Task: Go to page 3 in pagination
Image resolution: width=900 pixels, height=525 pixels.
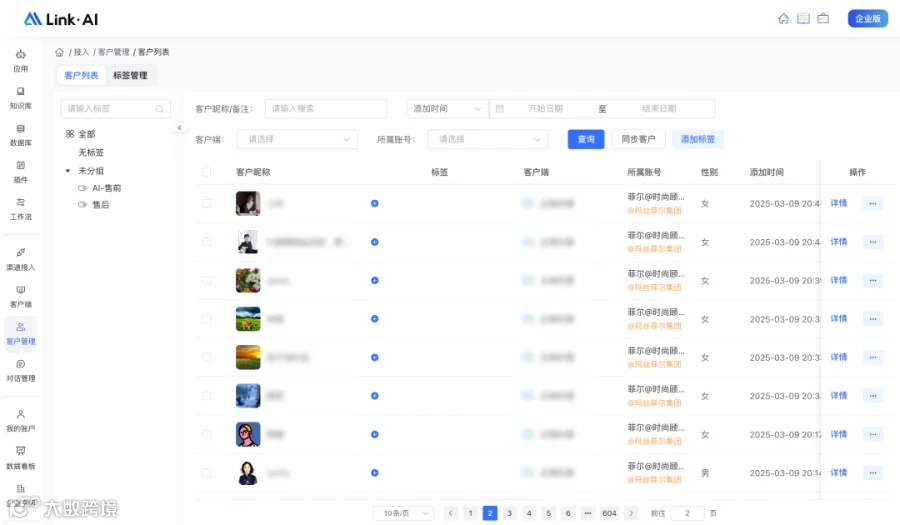Action: pyautogui.click(x=509, y=513)
